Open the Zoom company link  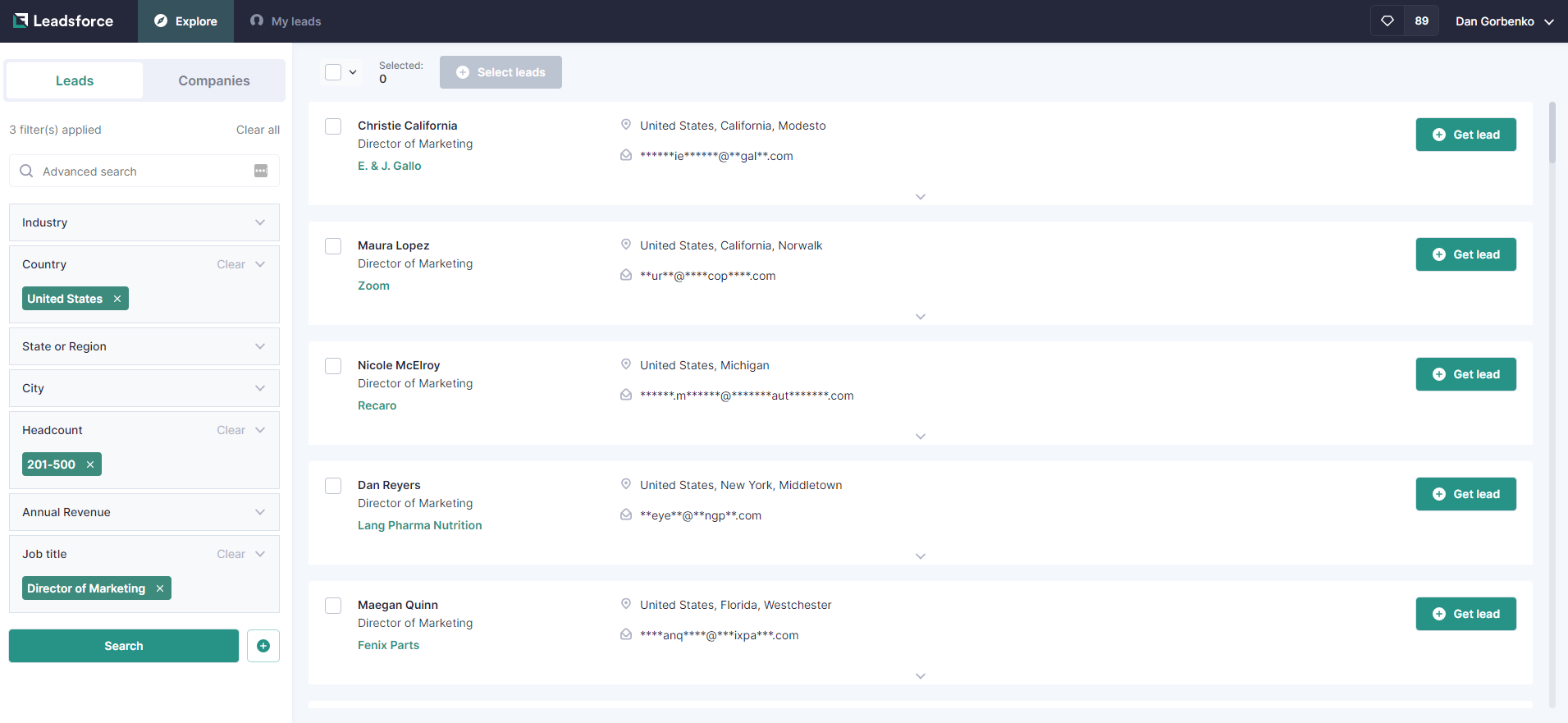pos(373,286)
